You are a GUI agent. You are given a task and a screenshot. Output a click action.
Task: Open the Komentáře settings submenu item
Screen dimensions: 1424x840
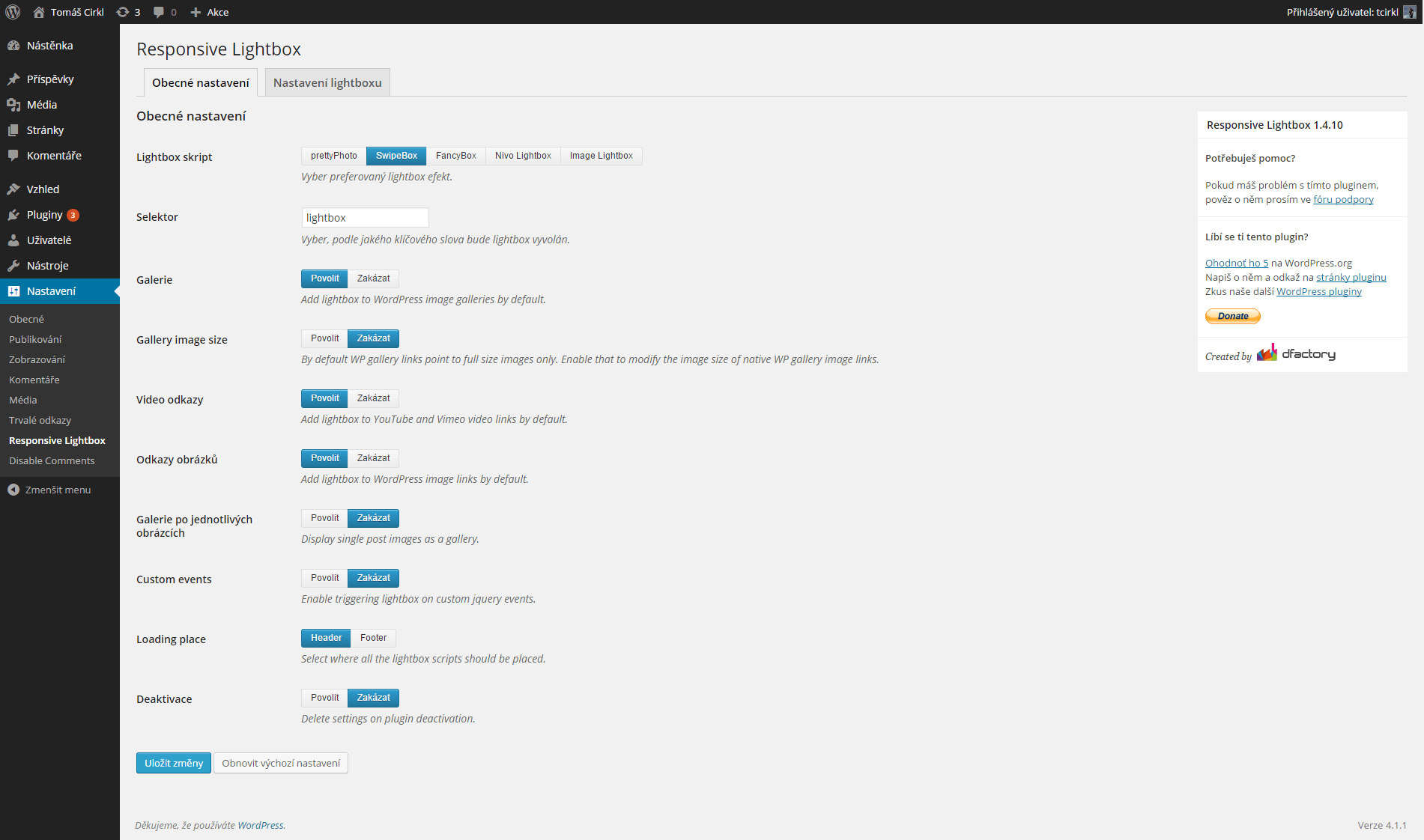[34, 380]
